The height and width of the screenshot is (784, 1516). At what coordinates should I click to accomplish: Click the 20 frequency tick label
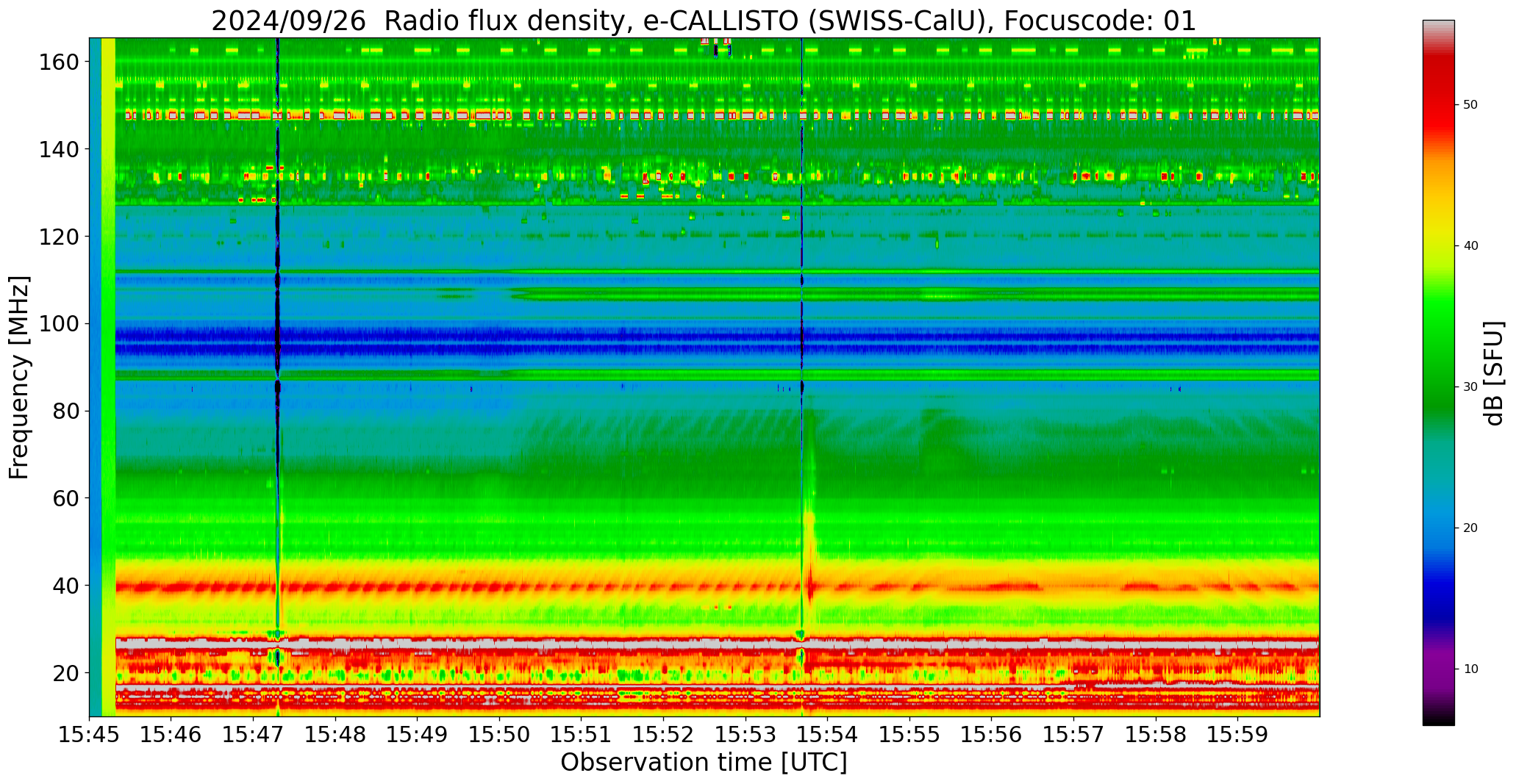tap(65, 672)
